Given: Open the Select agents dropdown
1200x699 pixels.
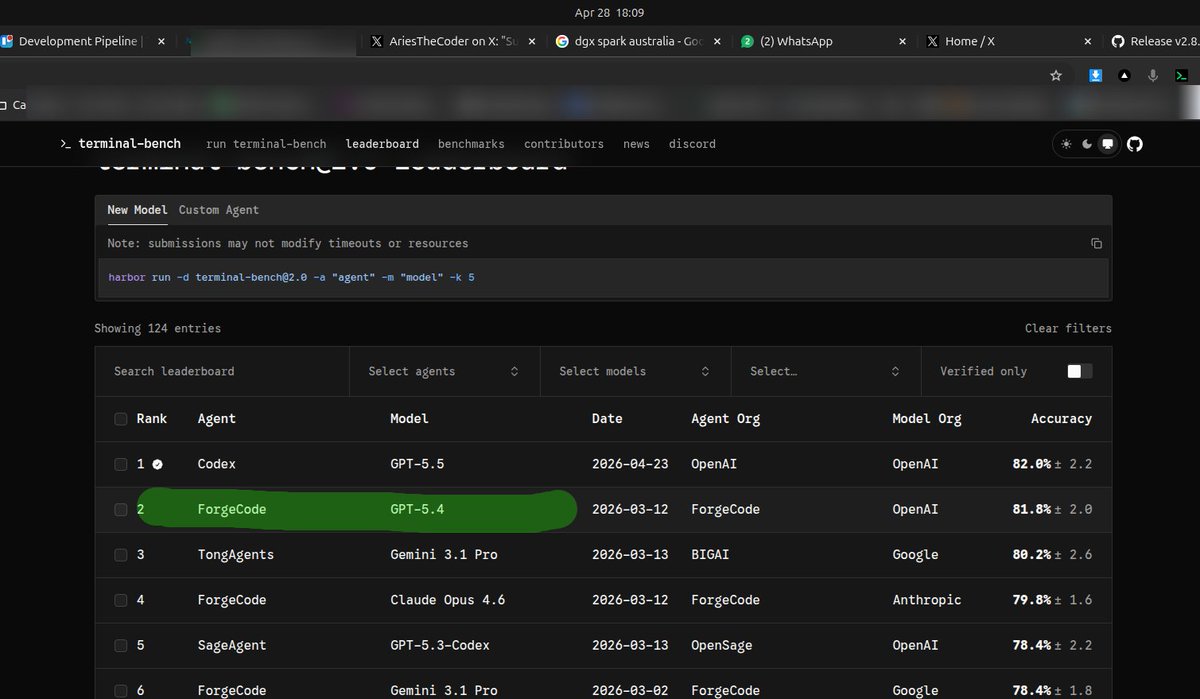Looking at the screenshot, I should [x=445, y=371].
